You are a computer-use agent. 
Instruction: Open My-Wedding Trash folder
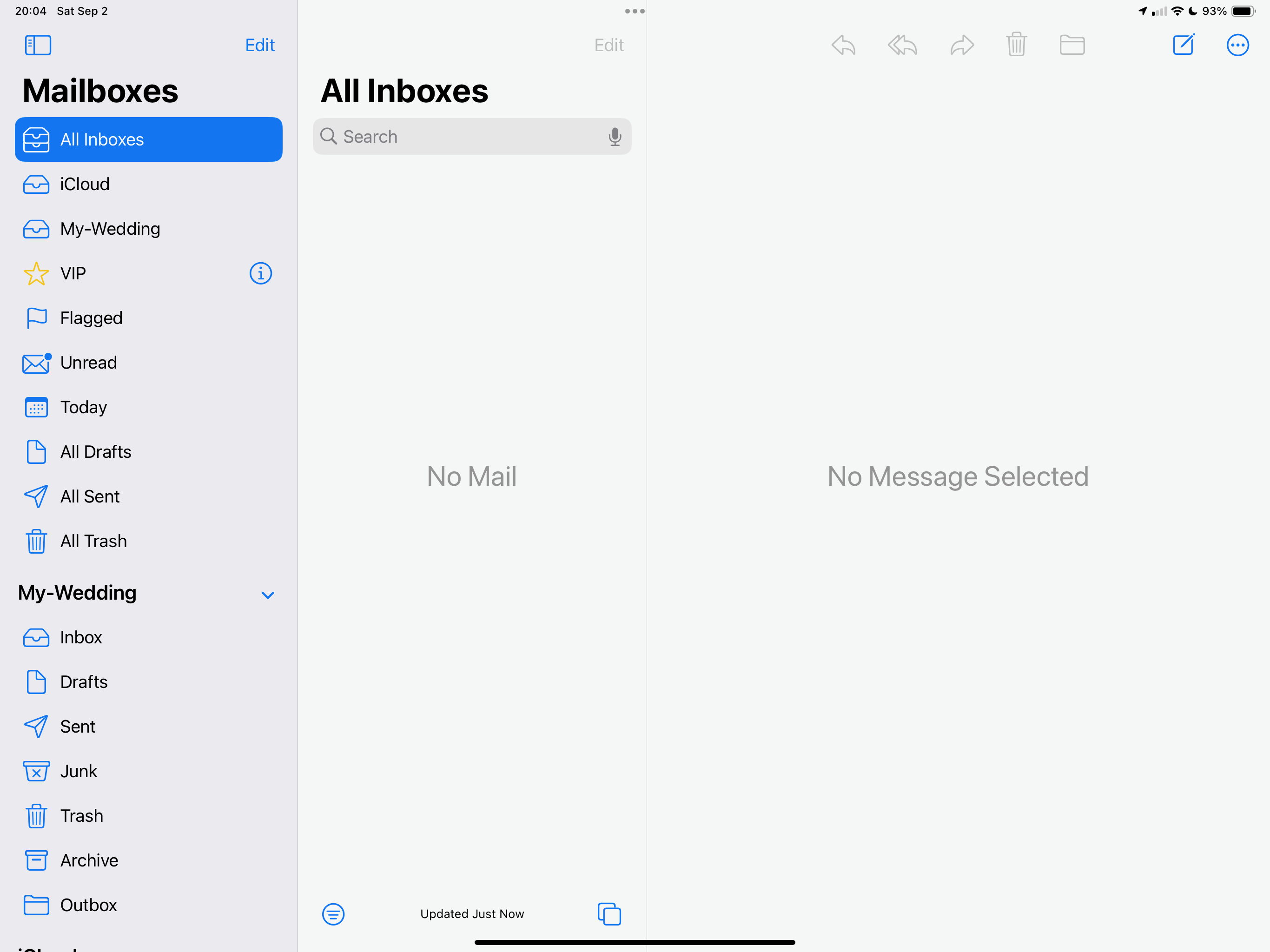tap(149, 815)
